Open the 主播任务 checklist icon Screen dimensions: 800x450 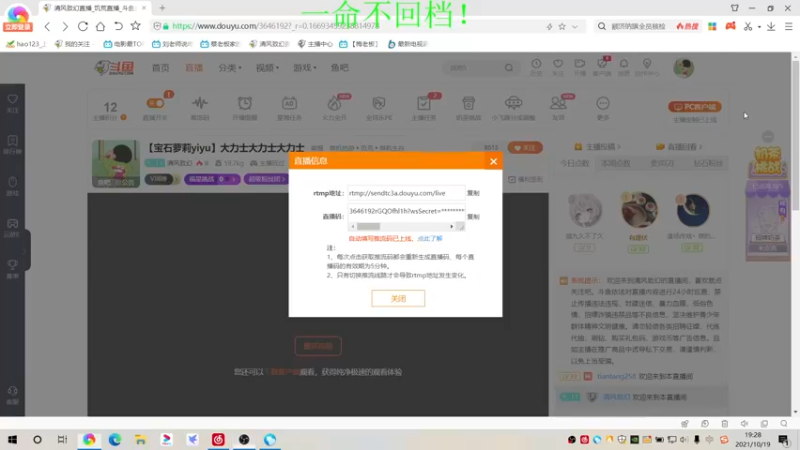click(x=423, y=104)
